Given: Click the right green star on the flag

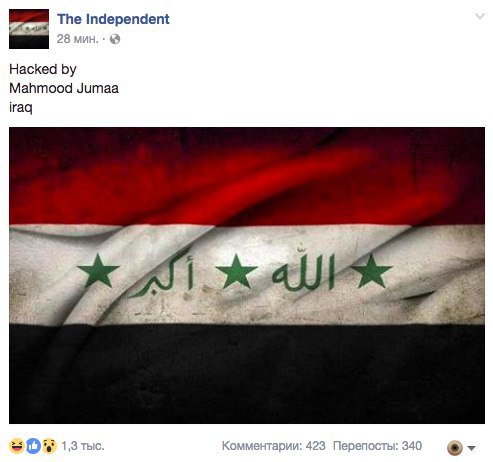Looking at the screenshot, I should pyautogui.click(x=372, y=271).
